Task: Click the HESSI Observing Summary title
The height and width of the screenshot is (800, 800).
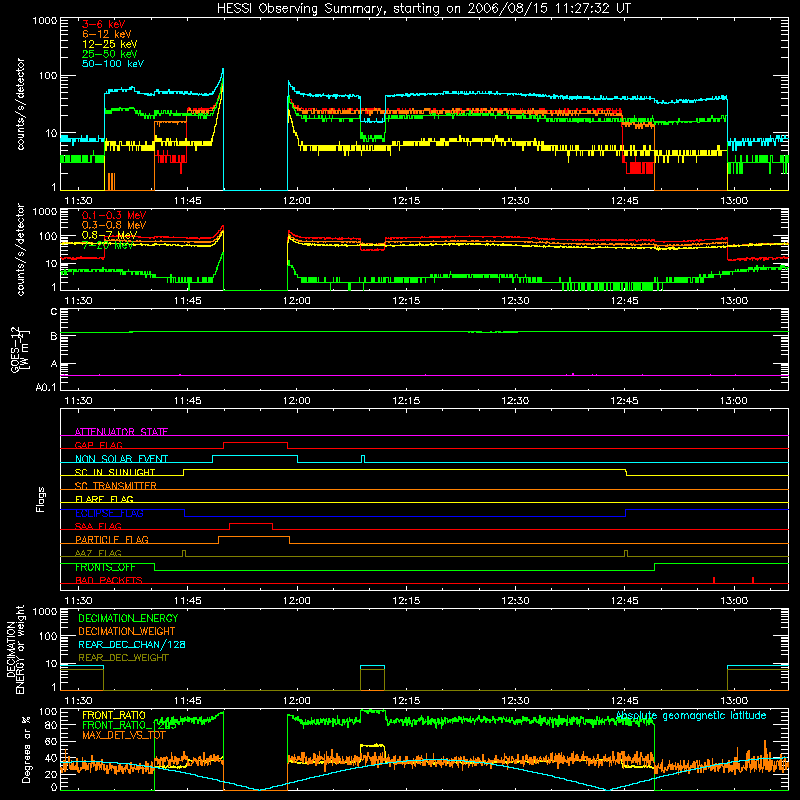Action: tap(424, 9)
